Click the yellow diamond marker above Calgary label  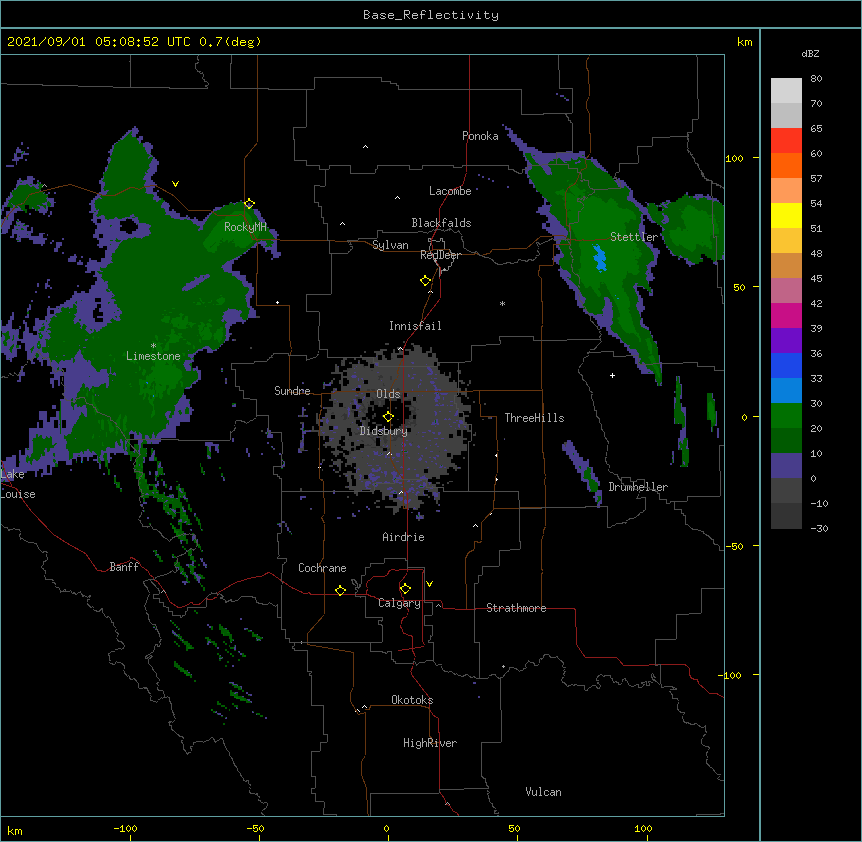pyautogui.click(x=405, y=589)
